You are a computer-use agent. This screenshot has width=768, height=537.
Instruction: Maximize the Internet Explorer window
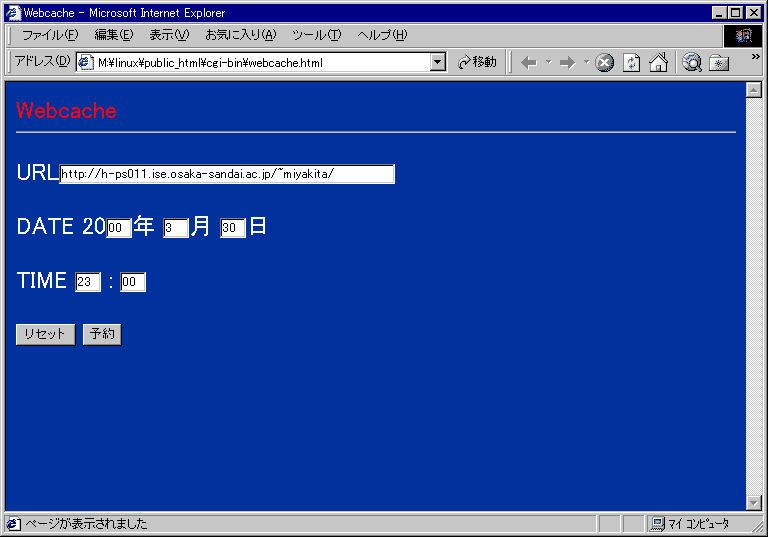click(x=736, y=13)
